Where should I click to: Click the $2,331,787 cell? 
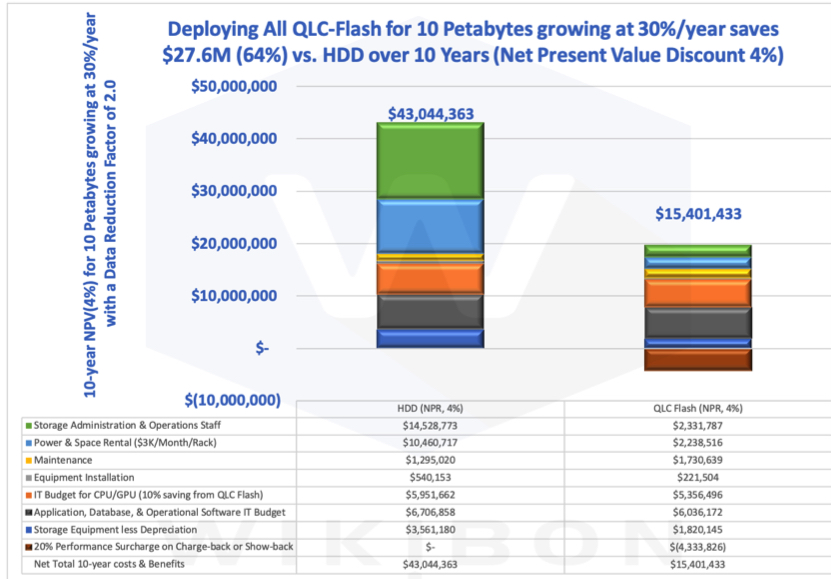point(698,426)
